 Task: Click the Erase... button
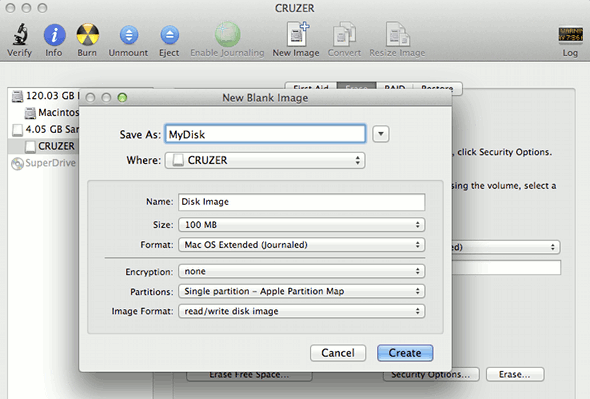tap(515, 375)
